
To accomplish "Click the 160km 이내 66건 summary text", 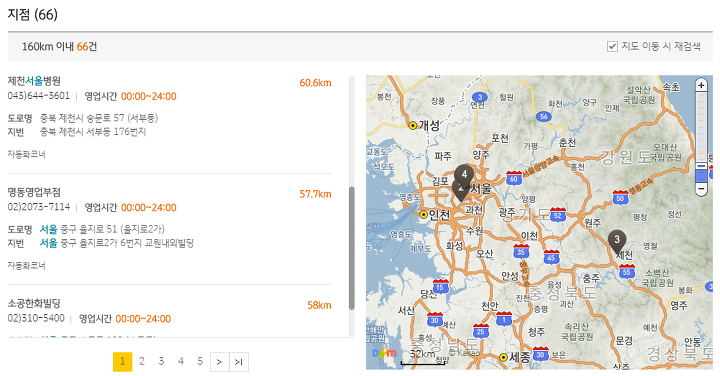I will pos(60,46).
